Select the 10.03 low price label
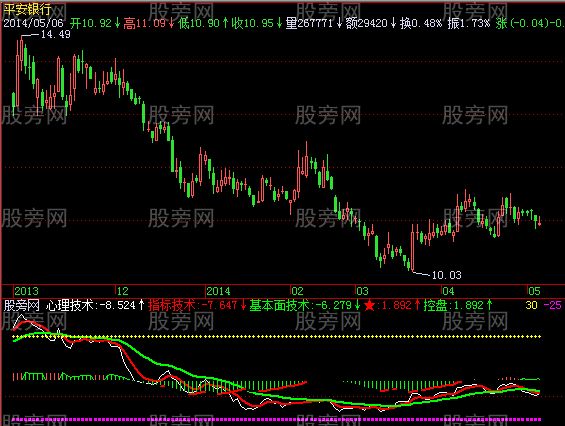Viewport: 565px width, 426px height. pos(446,275)
